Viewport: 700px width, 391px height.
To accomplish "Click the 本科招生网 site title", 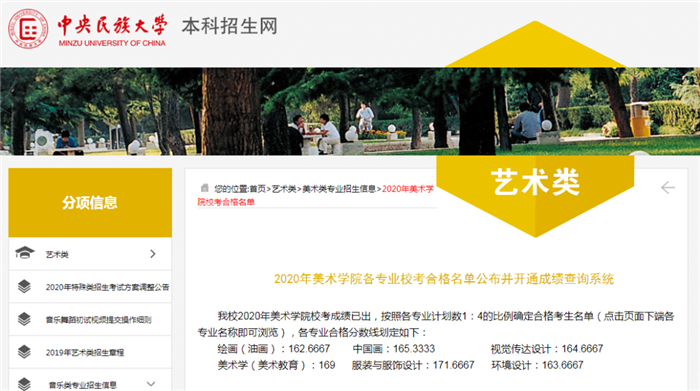I will [x=229, y=26].
